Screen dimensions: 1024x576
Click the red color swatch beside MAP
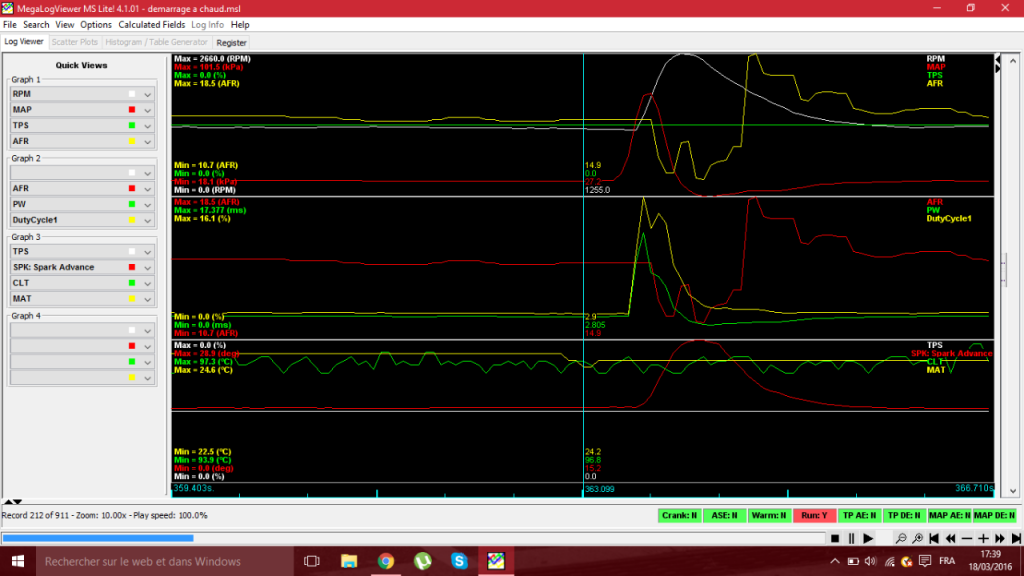[132, 110]
